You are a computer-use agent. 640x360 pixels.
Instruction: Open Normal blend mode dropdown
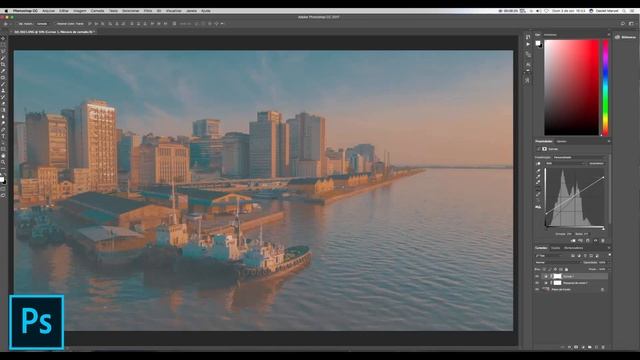[558, 262]
